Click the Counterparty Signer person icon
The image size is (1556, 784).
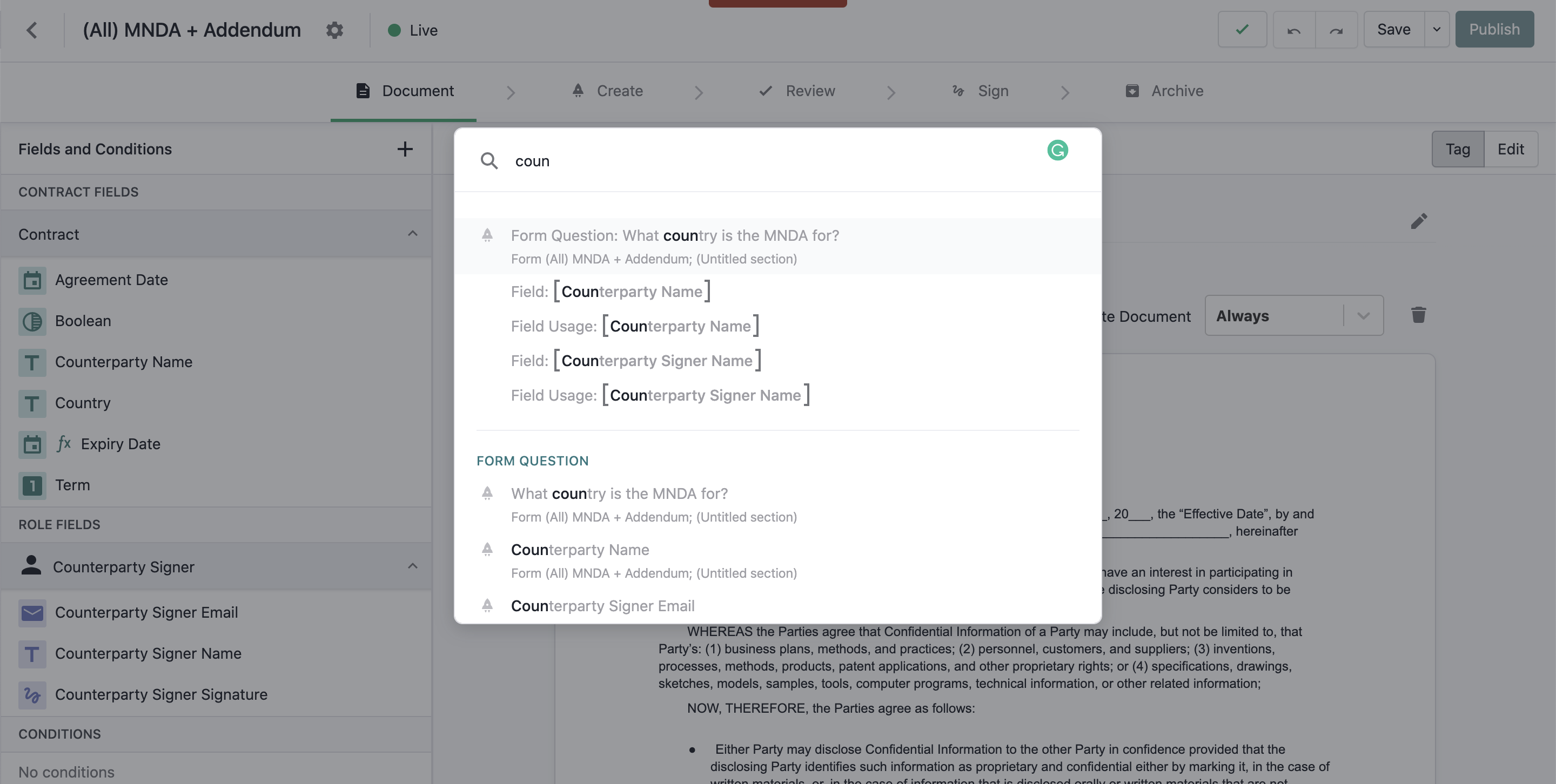tap(31, 565)
